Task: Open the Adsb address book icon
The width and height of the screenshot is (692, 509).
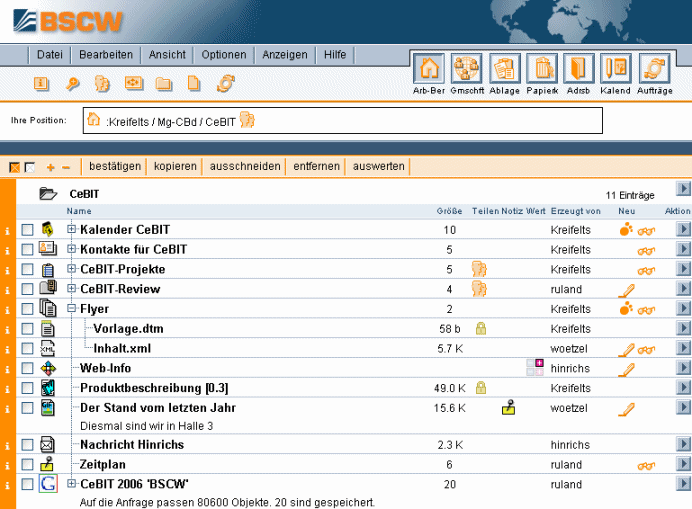Action: click(579, 69)
